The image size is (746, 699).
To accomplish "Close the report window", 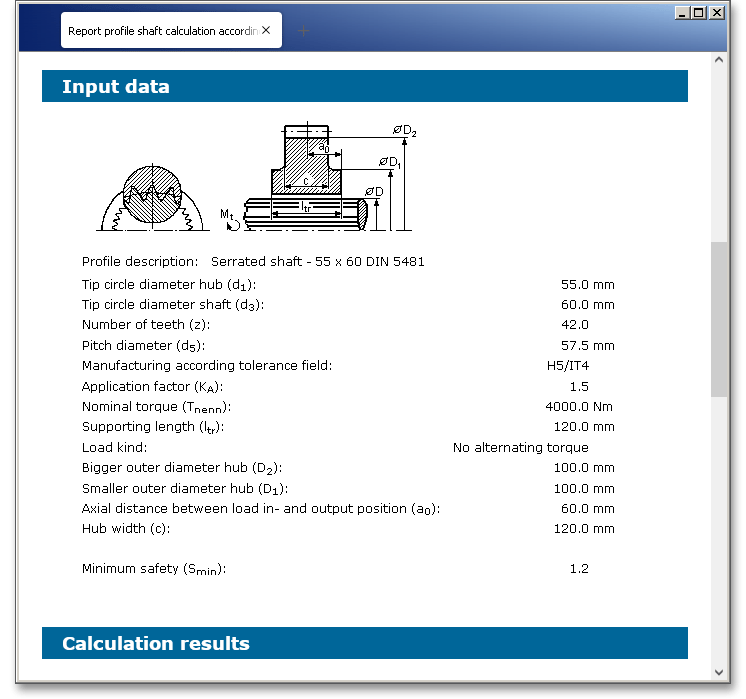I will coord(717,13).
